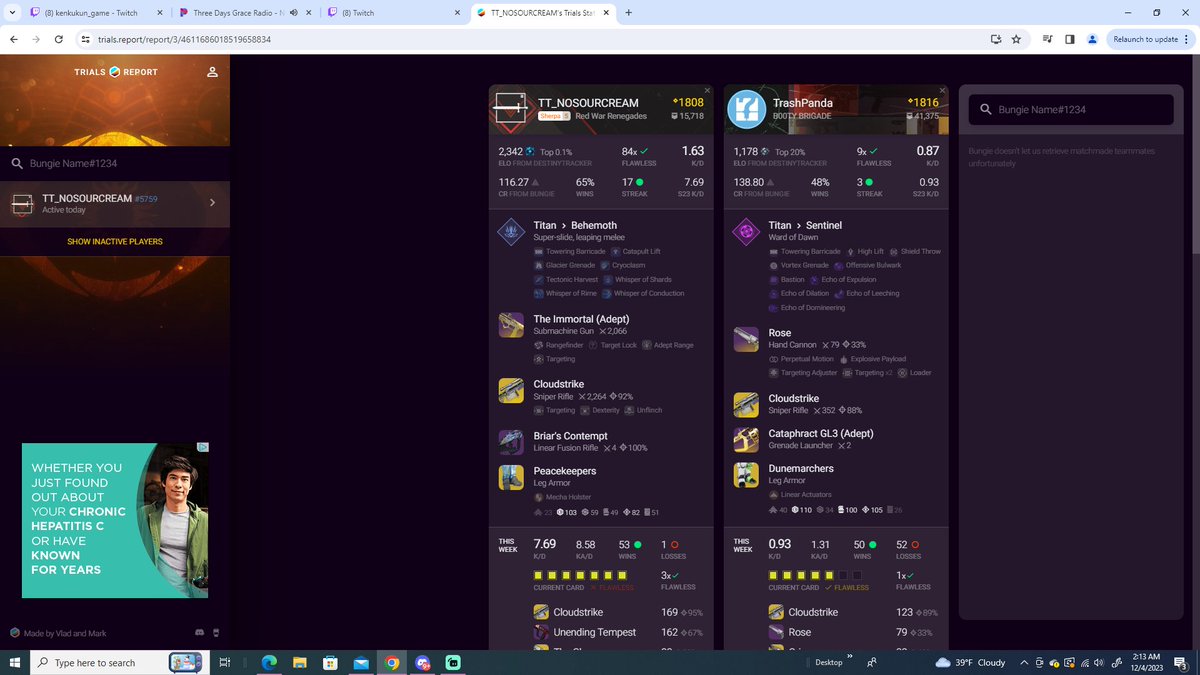Open the account profile icon in Trials Report header
The height and width of the screenshot is (675, 1200).
tap(212, 72)
